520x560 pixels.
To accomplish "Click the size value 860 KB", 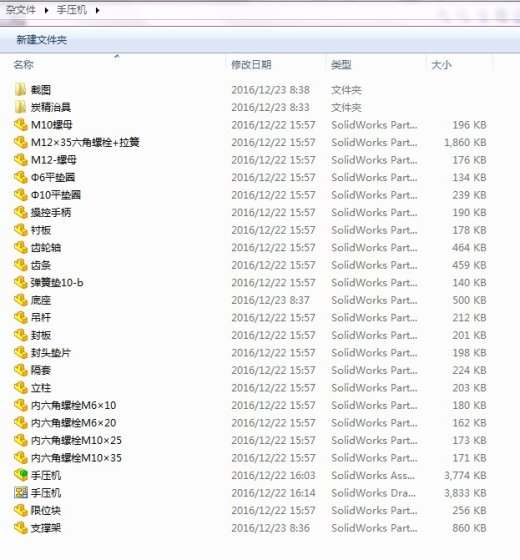I will [469, 528].
